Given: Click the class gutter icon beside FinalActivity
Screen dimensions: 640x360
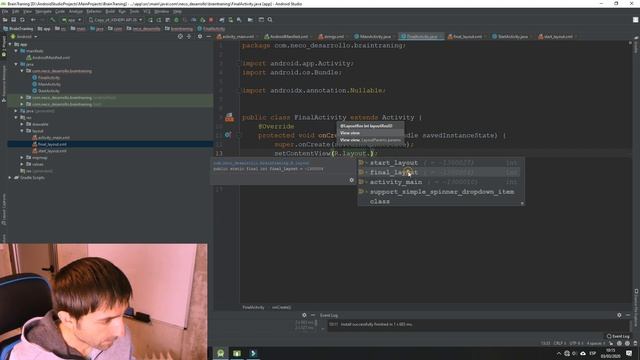Looking at the screenshot, I should tap(229, 118).
